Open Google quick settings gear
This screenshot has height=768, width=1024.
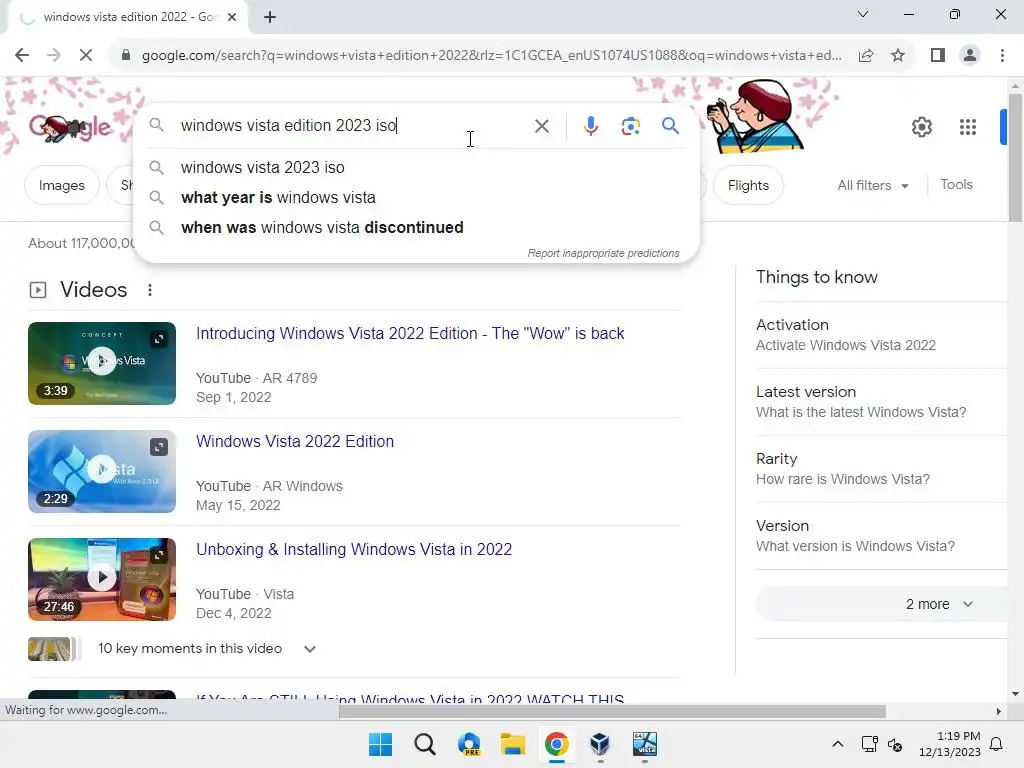tap(921, 127)
